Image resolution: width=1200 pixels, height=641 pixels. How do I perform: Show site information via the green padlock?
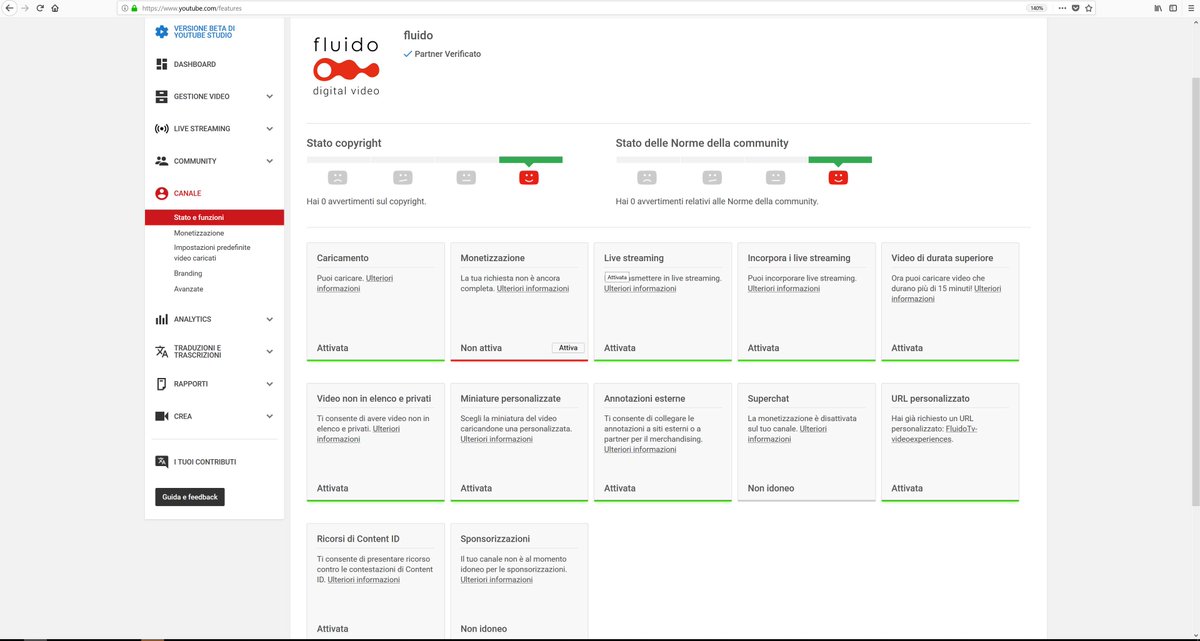(134, 8)
